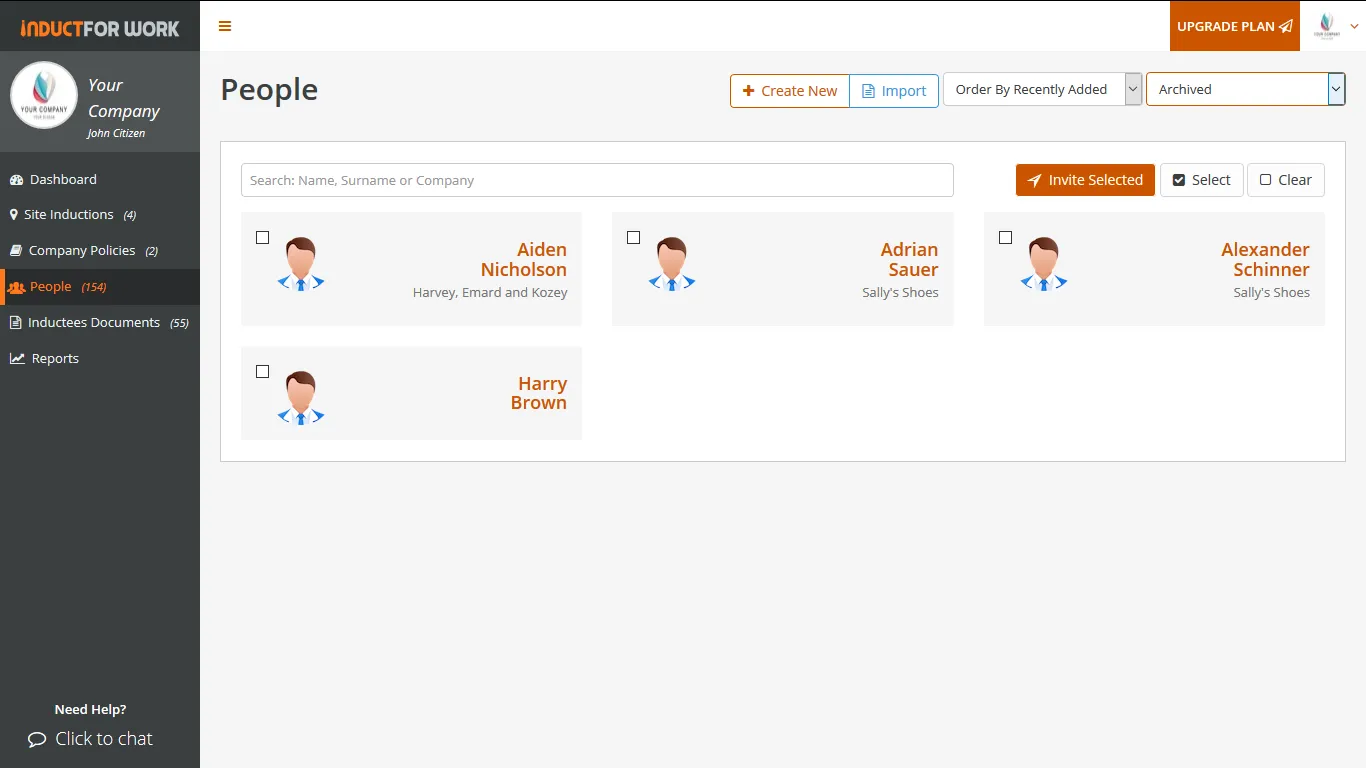1366x768 pixels.
Task: Open the Adrian Sauer name link
Action: [909, 260]
